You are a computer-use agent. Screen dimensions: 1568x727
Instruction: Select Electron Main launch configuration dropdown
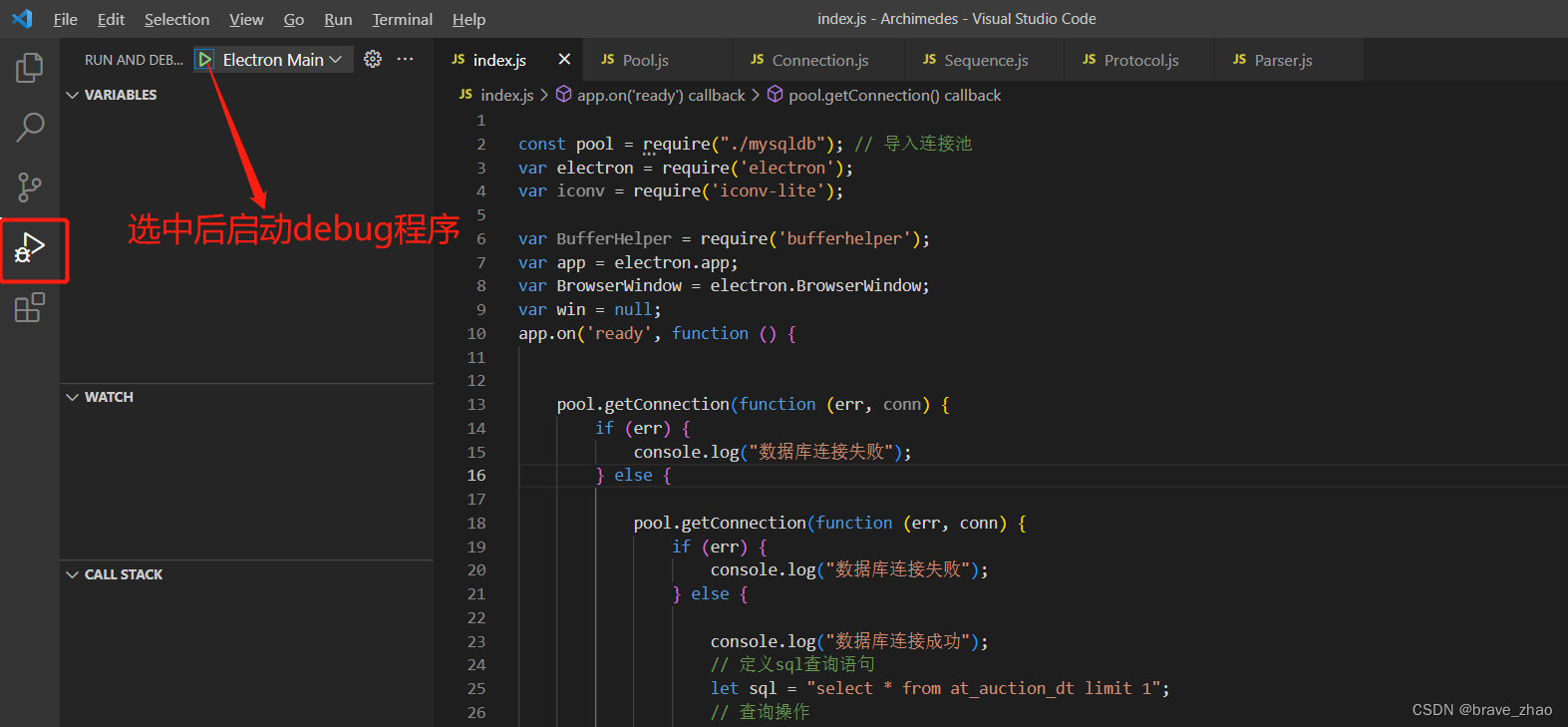pos(283,60)
